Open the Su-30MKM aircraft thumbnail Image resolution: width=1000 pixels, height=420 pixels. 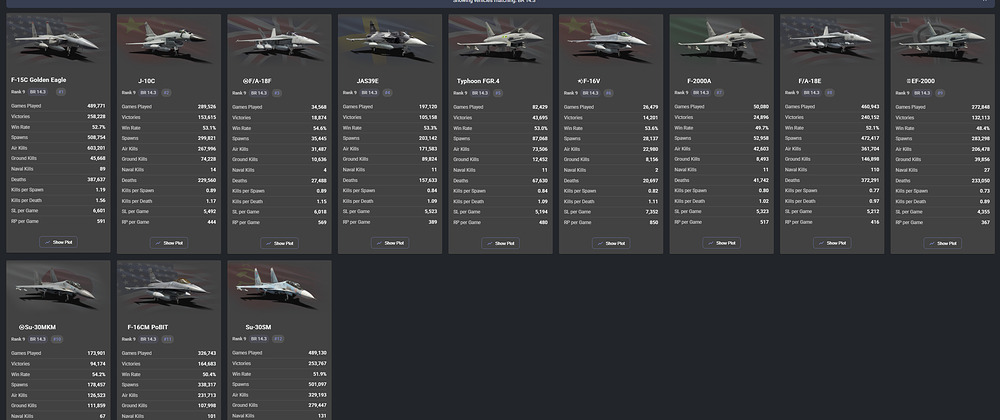click(58, 286)
